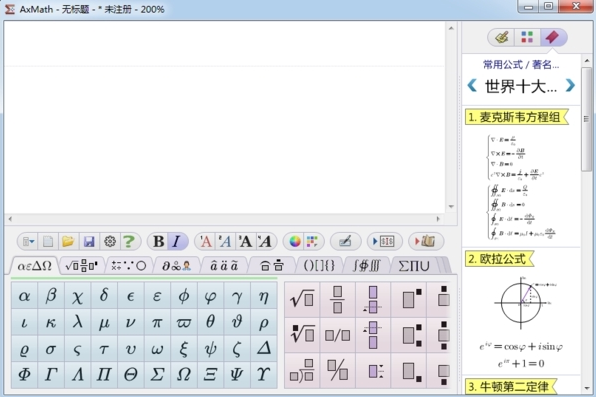Select 2. 欧拉公式 heading
This screenshot has width=596, height=397.
(x=499, y=259)
